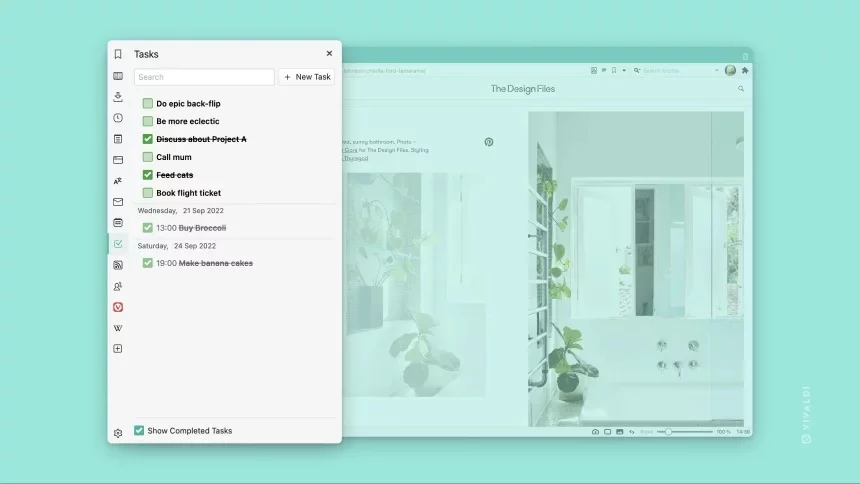The image size is (860, 484).
Task: Click the add web panel plus icon
Action: (x=118, y=349)
